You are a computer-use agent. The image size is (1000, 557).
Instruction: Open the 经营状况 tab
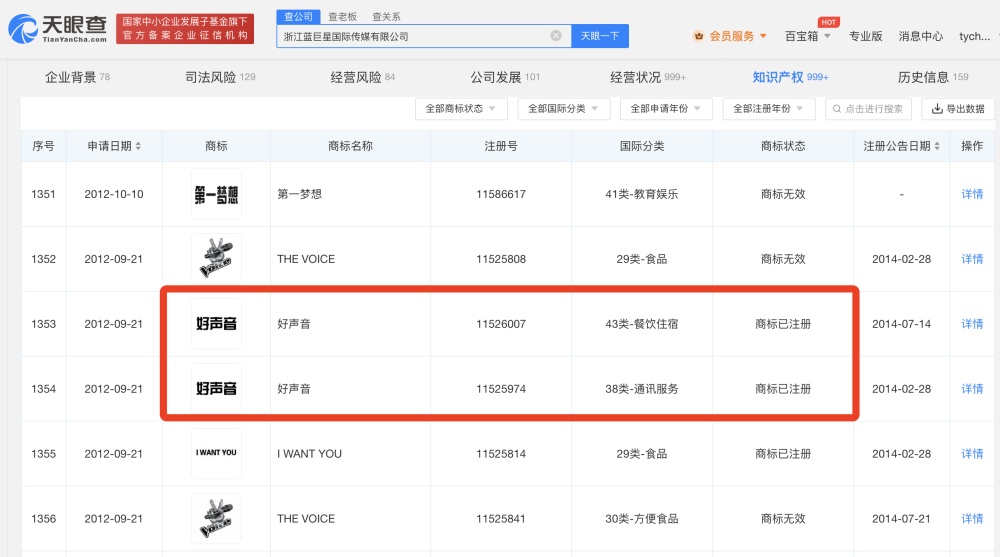tap(648, 77)
